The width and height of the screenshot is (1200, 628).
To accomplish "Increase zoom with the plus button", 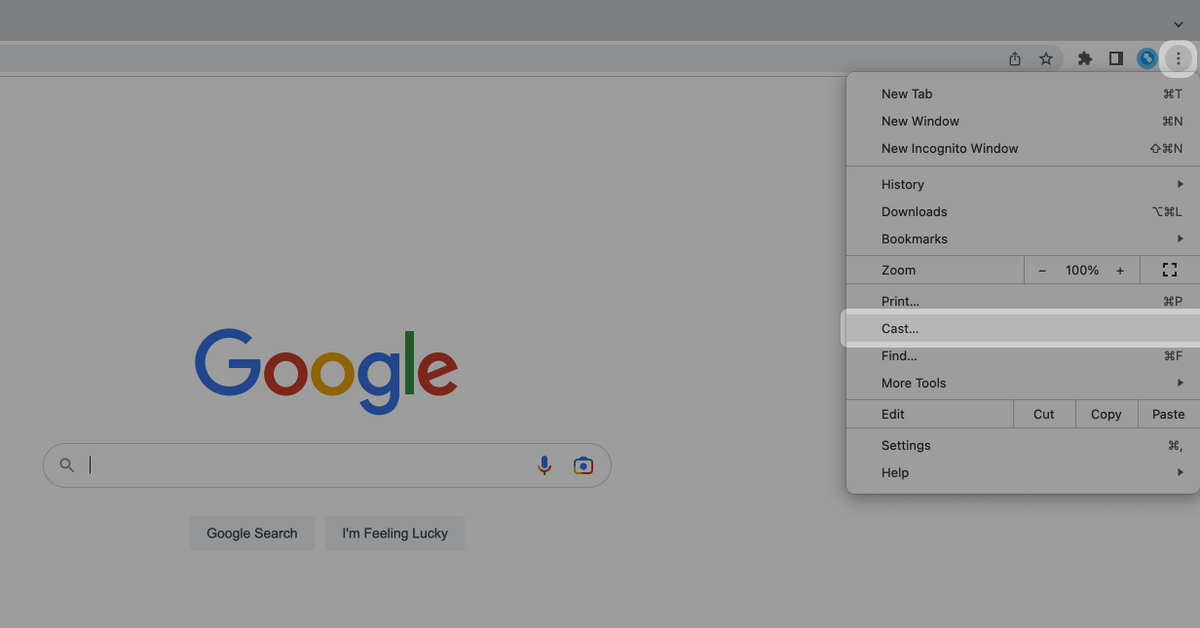I will [1120, 270].
